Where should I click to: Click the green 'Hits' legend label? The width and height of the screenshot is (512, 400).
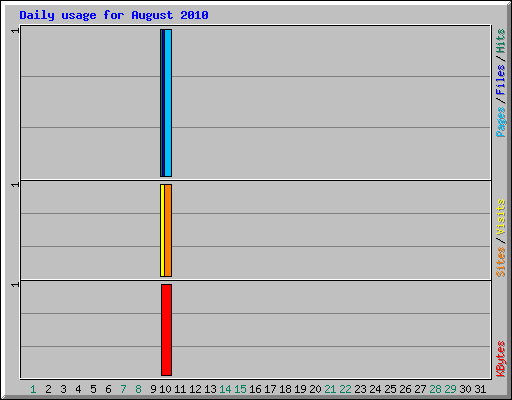[x=501, y=41]
